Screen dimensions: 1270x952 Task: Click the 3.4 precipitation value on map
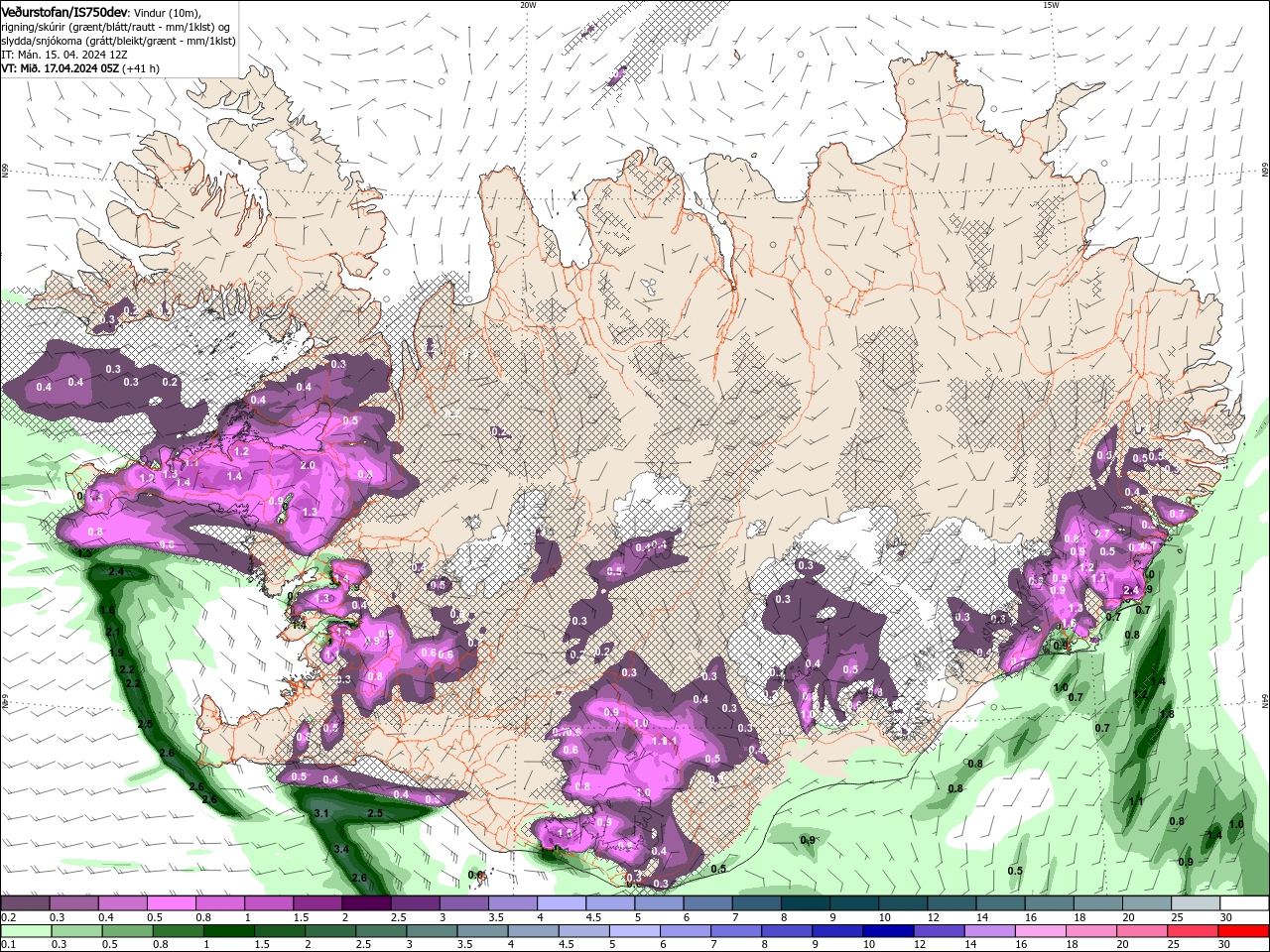click(x=341, y=849)
